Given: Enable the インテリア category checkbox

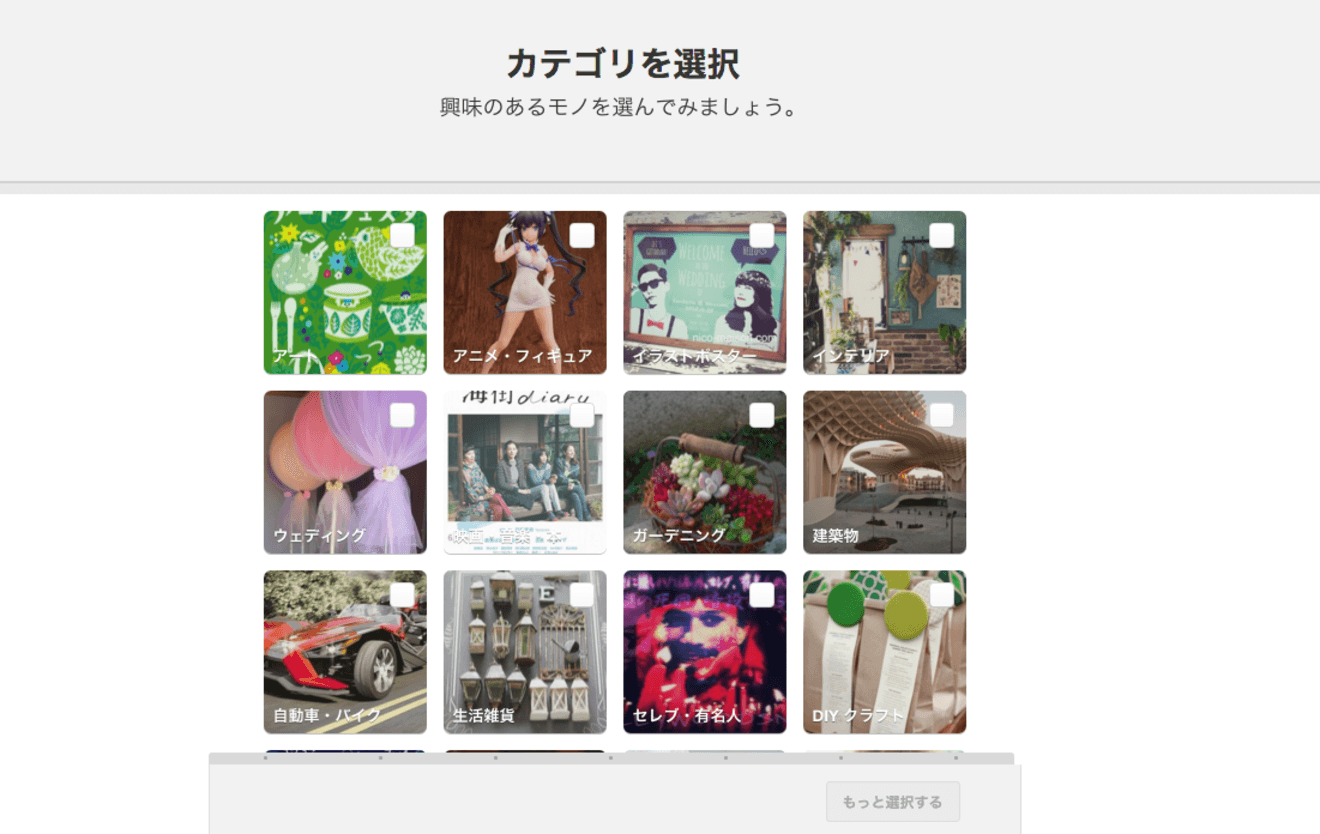Looking at the screenshot, I should click(942, 235).
